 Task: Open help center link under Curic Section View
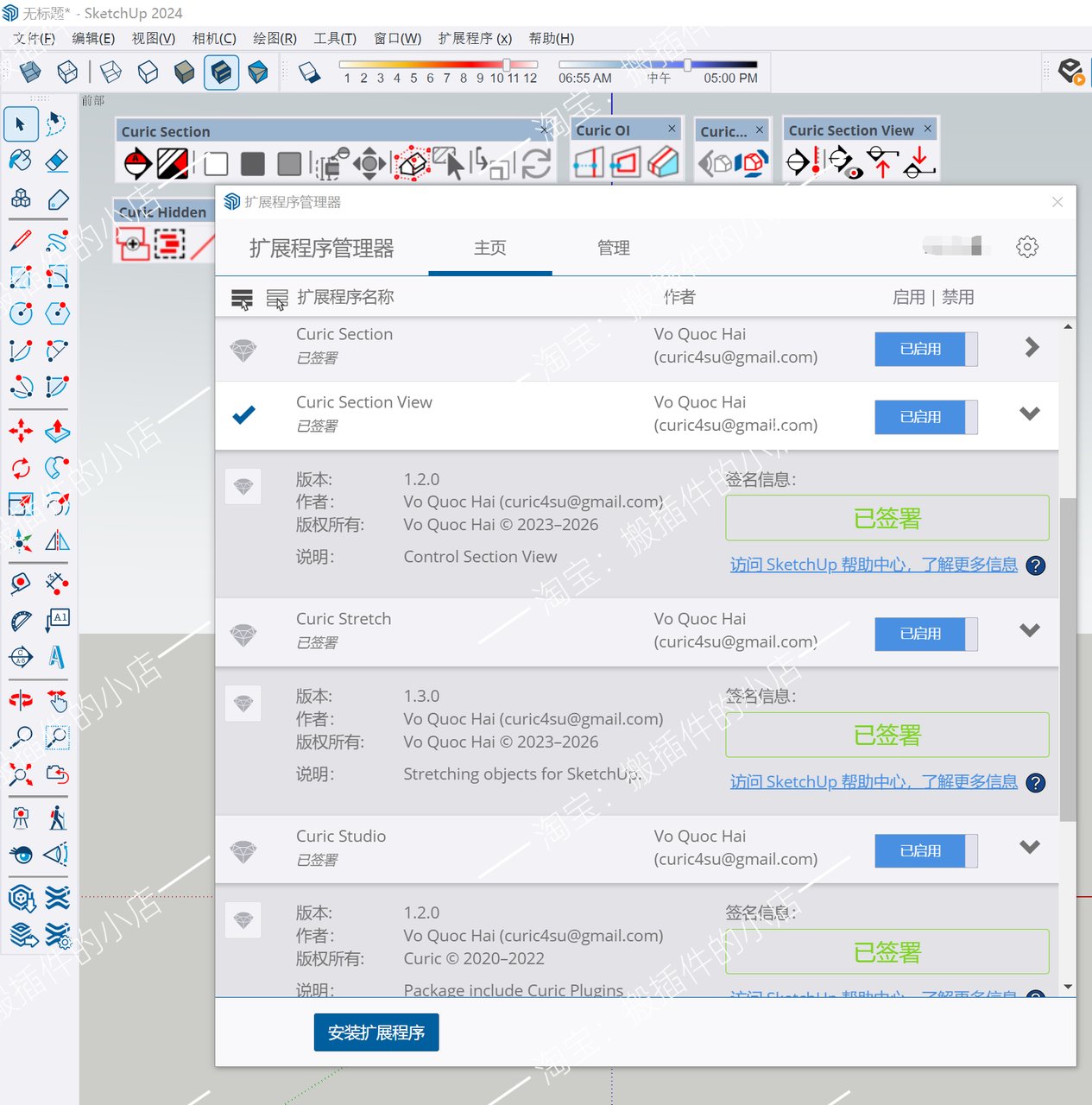tap(874, 565)
